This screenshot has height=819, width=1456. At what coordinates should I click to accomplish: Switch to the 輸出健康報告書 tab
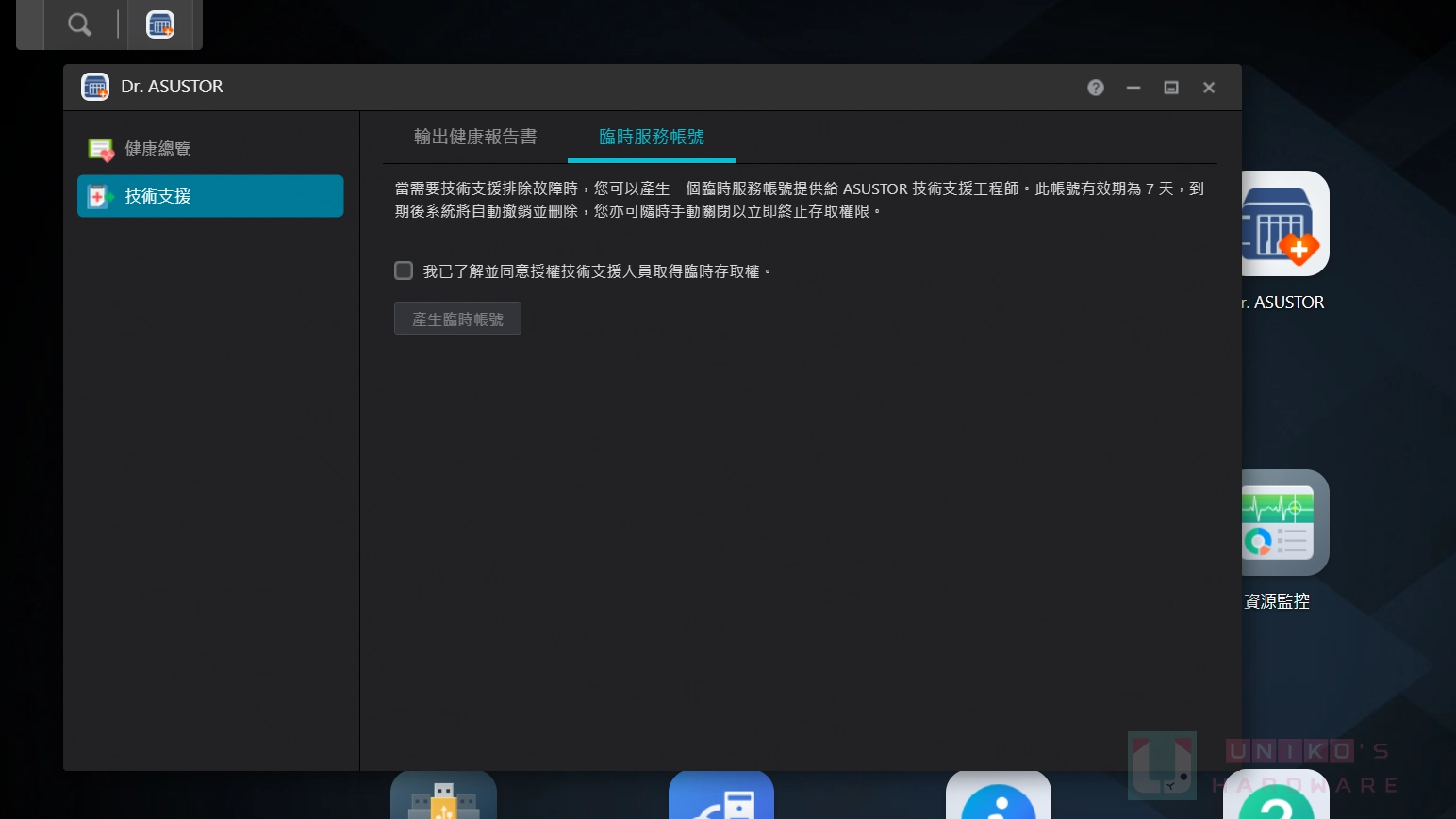475,137
